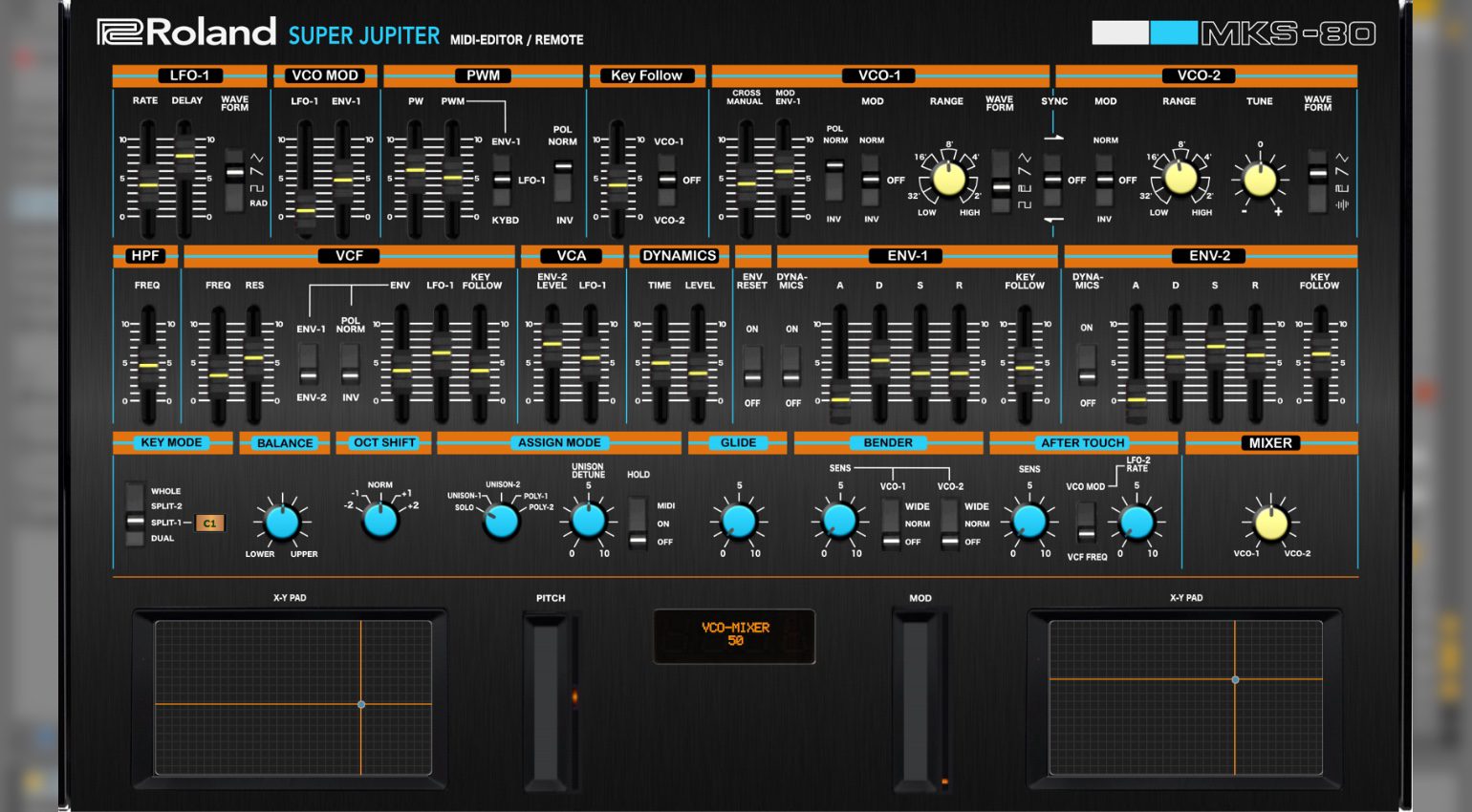Click the MOD wheel strip
This screenshot has height=812, width=1472.
[916, 704]
